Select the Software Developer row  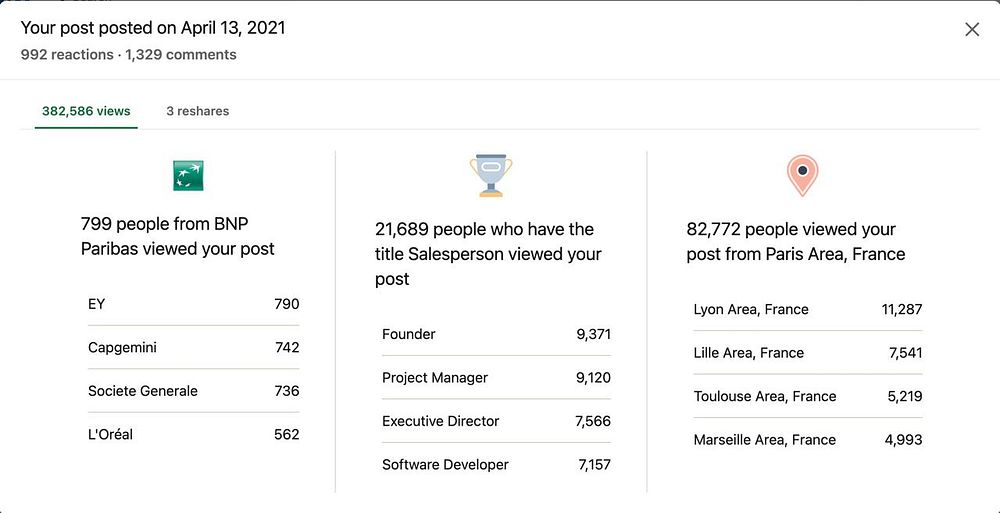pos(496,465)
